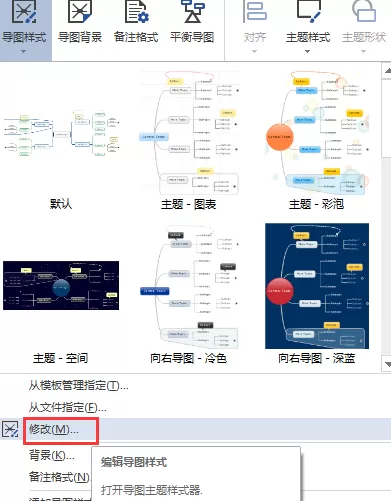
Task: Select the 向右导图 - 冷色 style thumbnail
Action: click(189, 287)
